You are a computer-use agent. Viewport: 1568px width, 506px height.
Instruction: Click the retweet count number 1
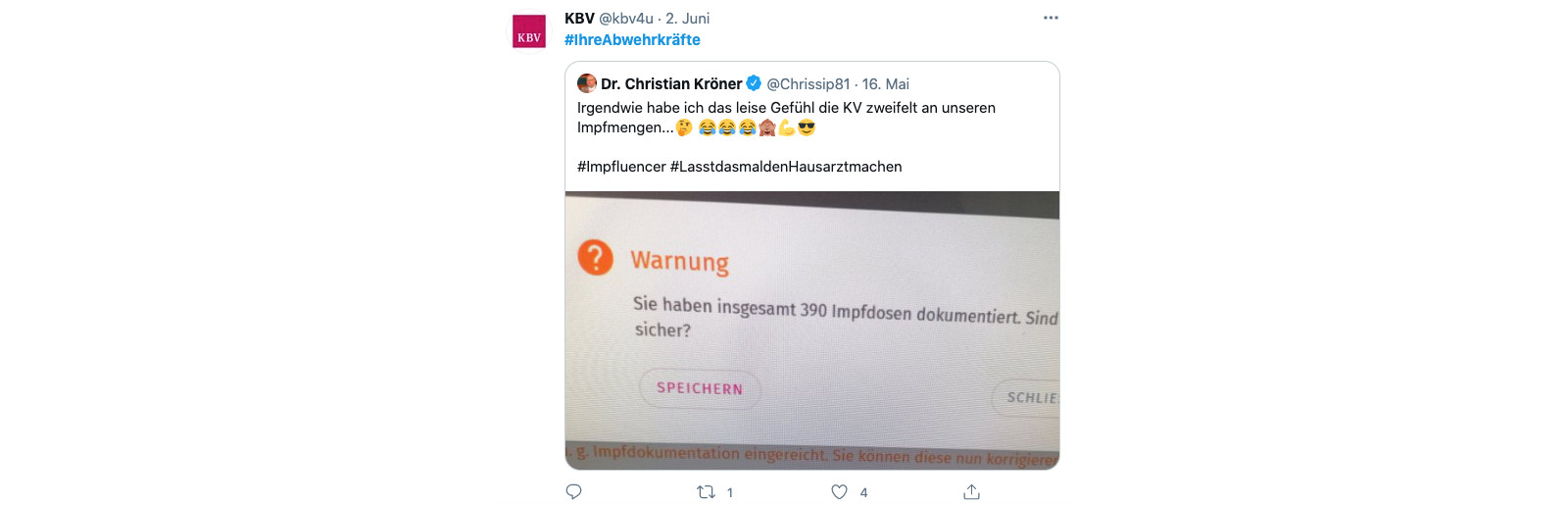click(730, 492)
